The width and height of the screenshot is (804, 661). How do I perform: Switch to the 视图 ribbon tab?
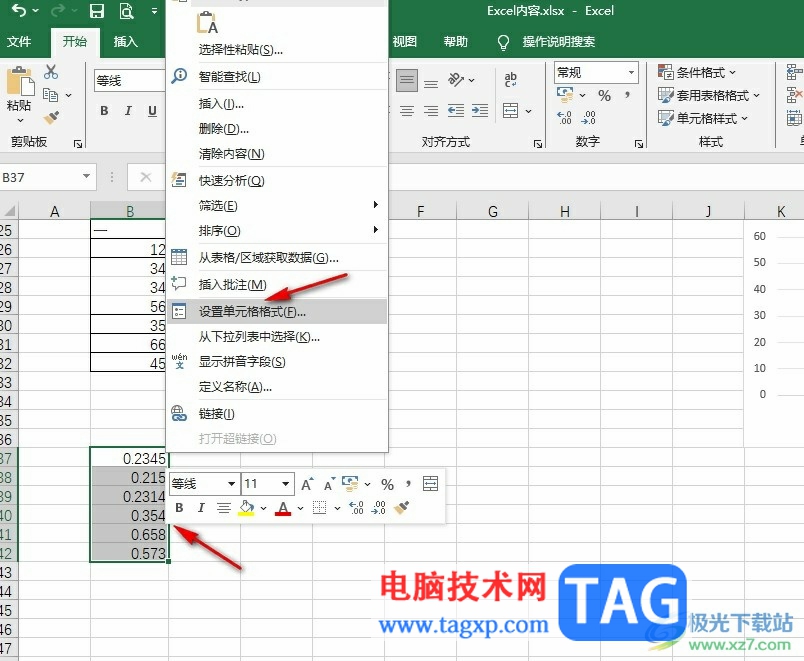tap(405, 42)
